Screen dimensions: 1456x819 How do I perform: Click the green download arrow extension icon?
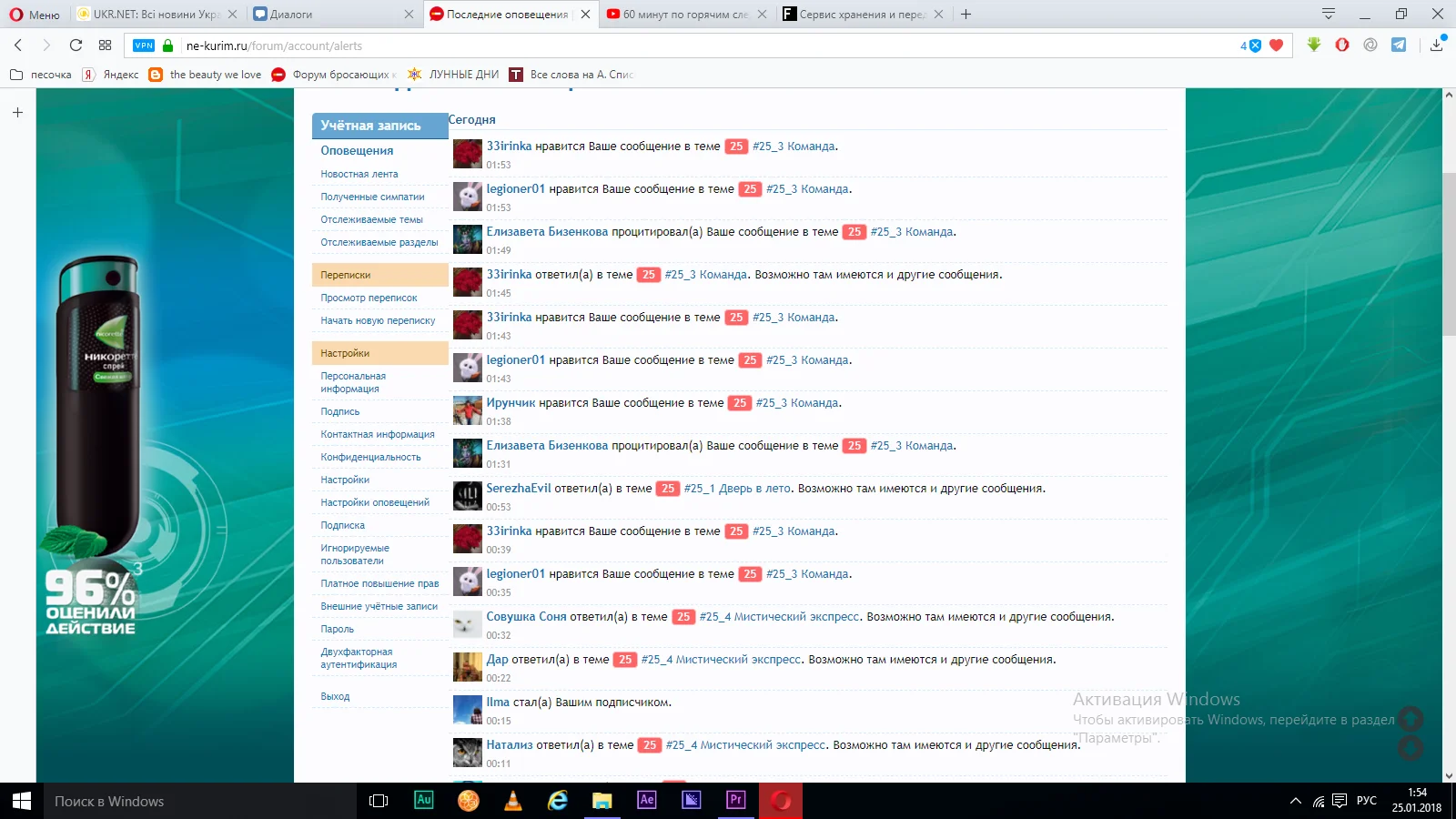tap(1313, 45)
